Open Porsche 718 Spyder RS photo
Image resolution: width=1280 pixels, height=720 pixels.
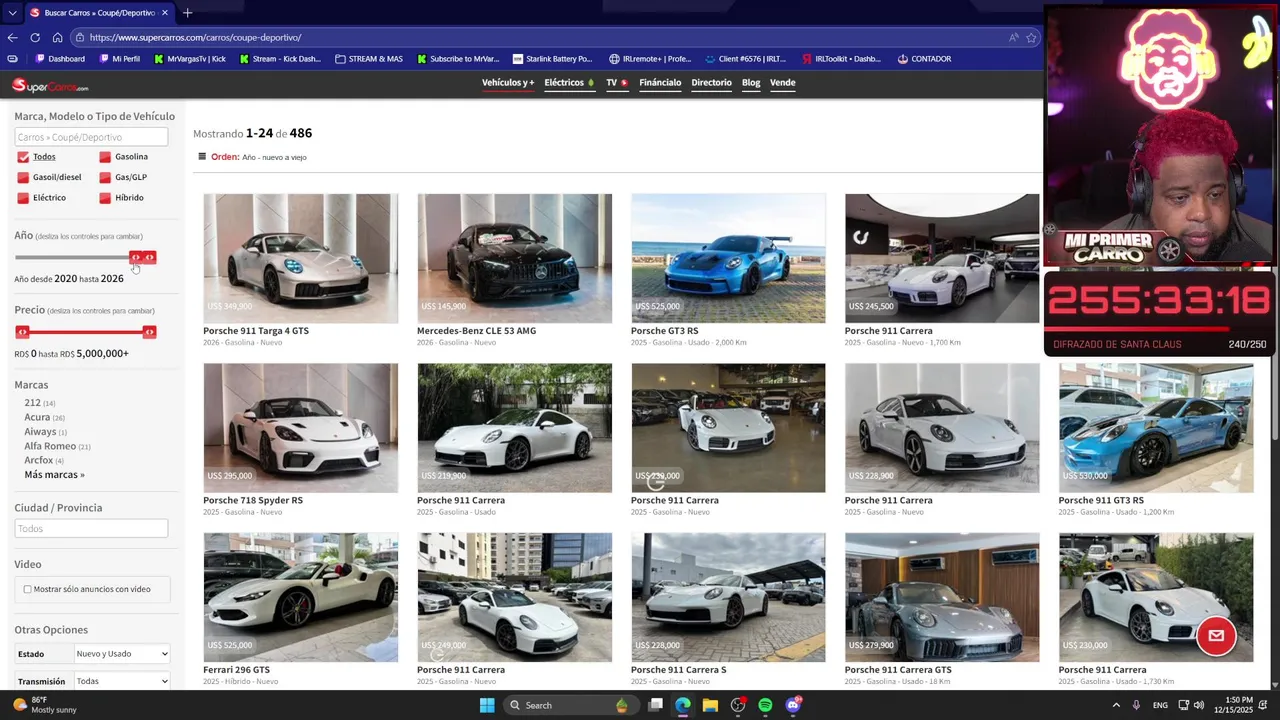(300, 428)
